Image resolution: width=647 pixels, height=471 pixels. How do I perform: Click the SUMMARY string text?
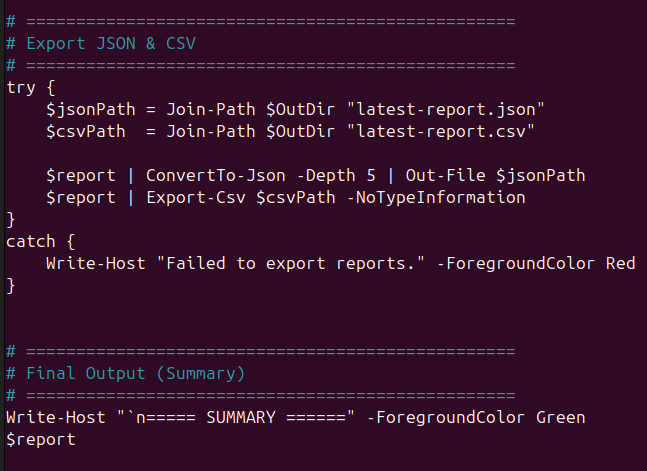(240, 417)
